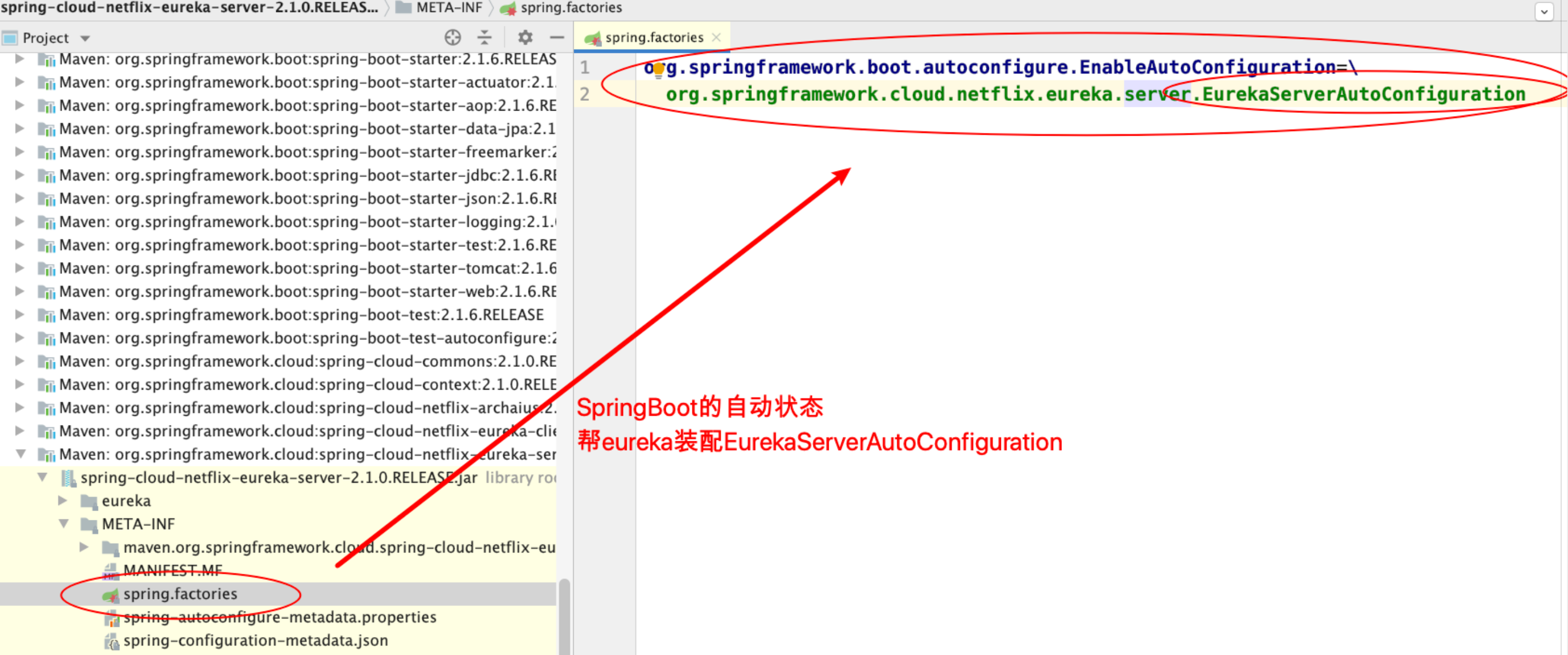Viewport: 1568px width, 655px height.
Task: Collapse the eureka-server jar node
Action: [42, 477]
